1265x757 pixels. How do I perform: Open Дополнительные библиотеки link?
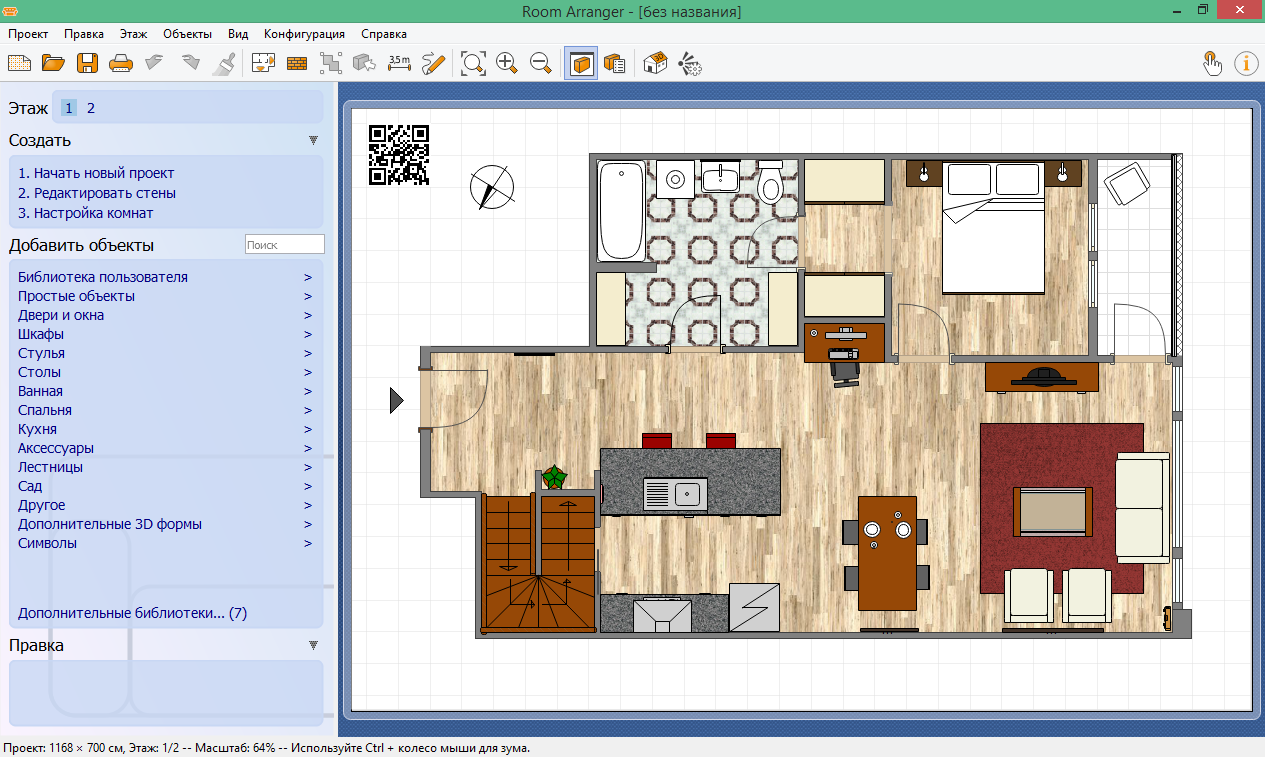pyautogui.click(x=132, y=613)
